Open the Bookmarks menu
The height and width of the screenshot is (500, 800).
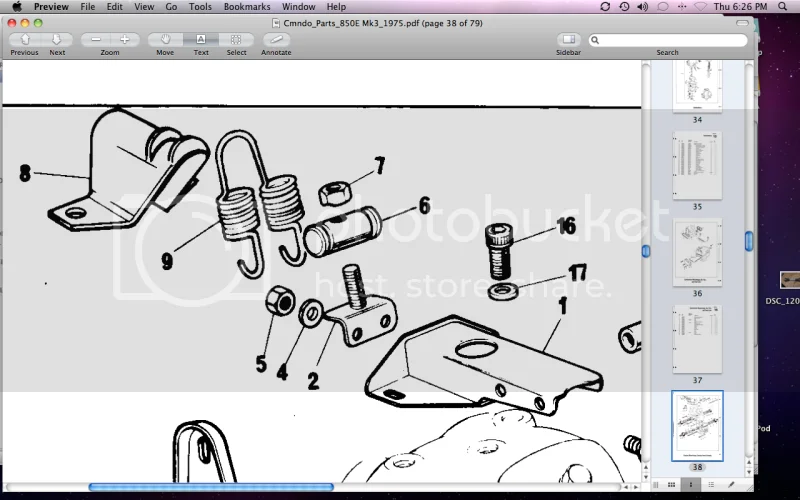tap(246, 7)
